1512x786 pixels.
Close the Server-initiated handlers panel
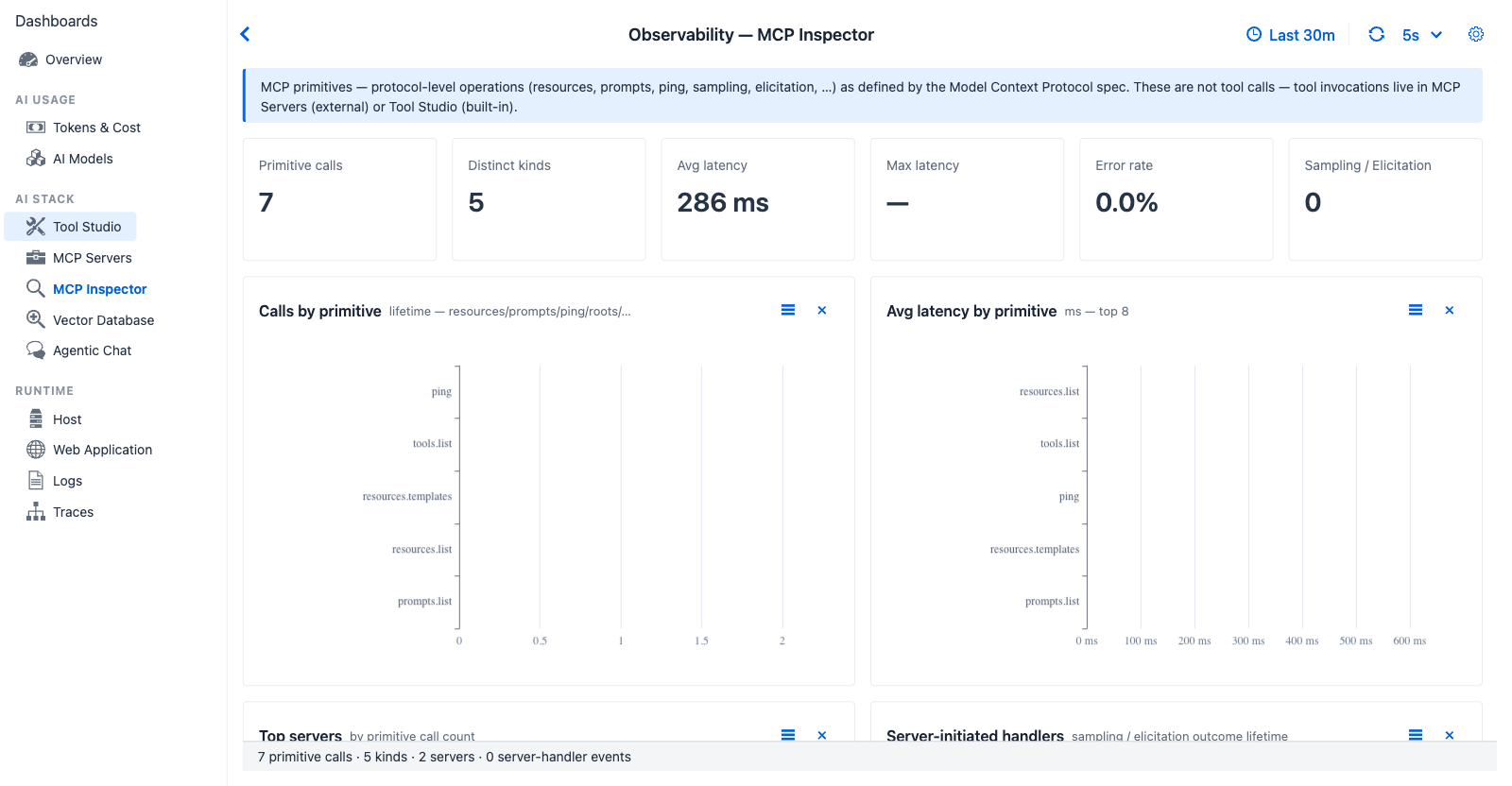click(1450, 734)
